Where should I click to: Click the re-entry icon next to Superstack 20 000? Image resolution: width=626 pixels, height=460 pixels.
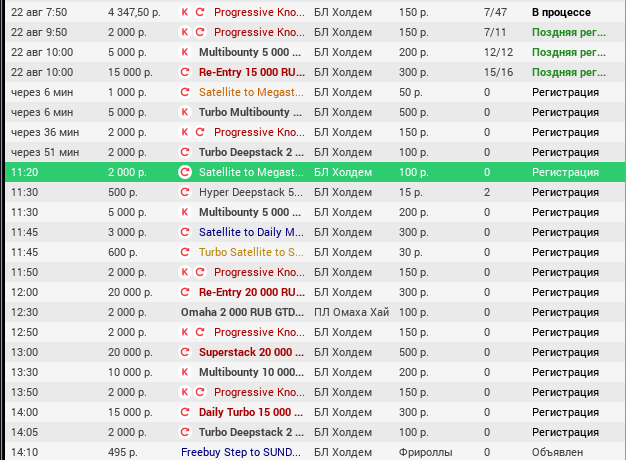[x=184, y=352]
